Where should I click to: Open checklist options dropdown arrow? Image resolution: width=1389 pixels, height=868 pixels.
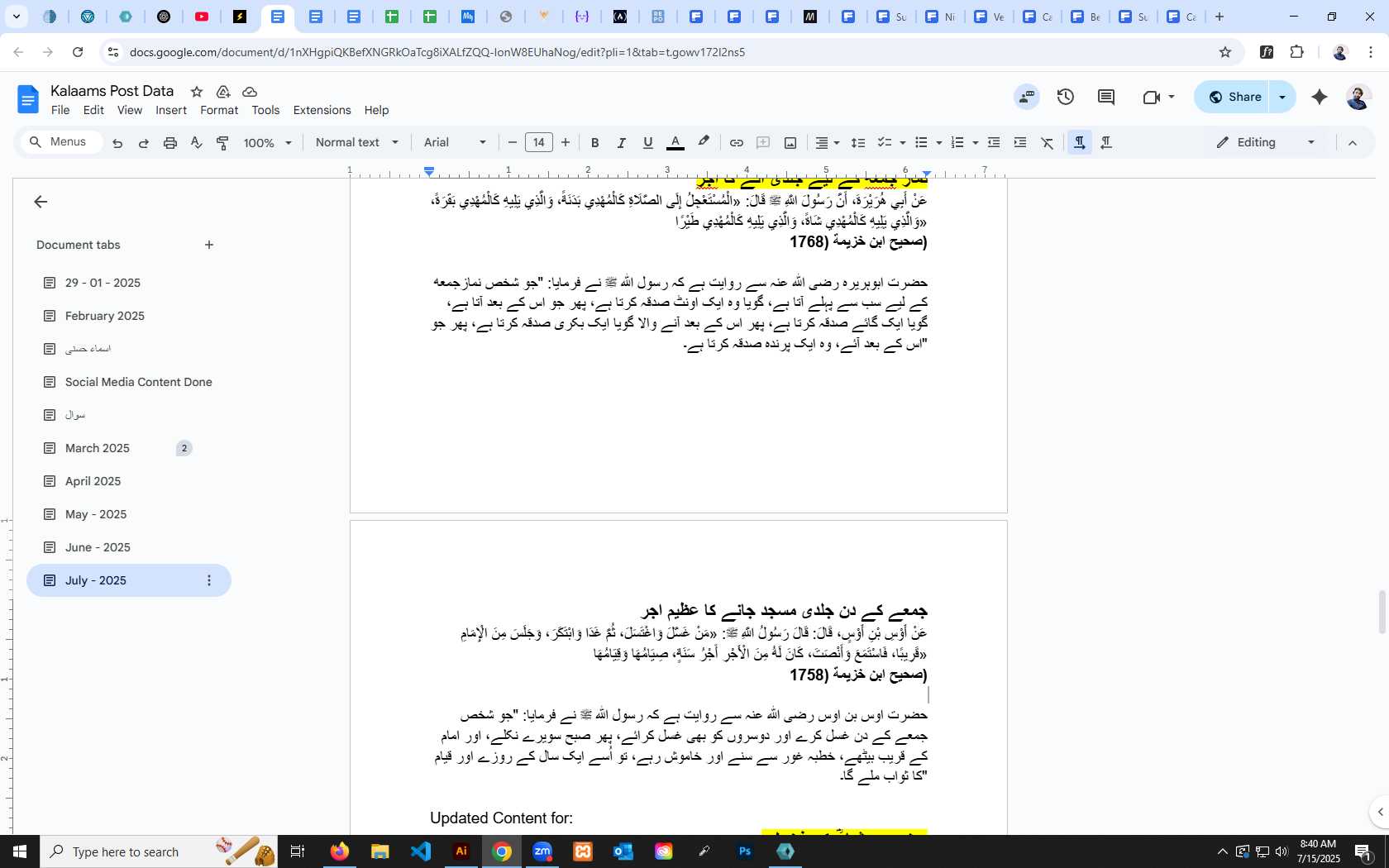[903, 143]
